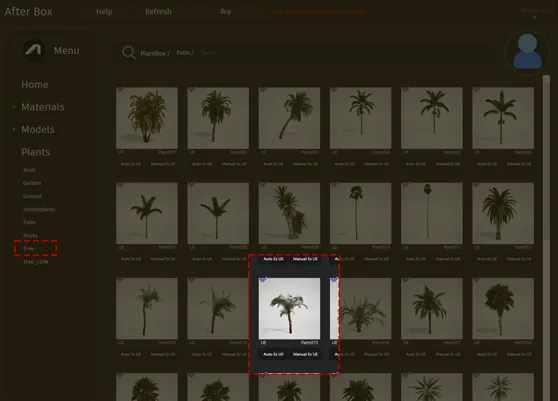Viewport: 558px width, 401px height.
Task: Click Auto Ex UE under Palm003
Action: click(x=273, y=164)
